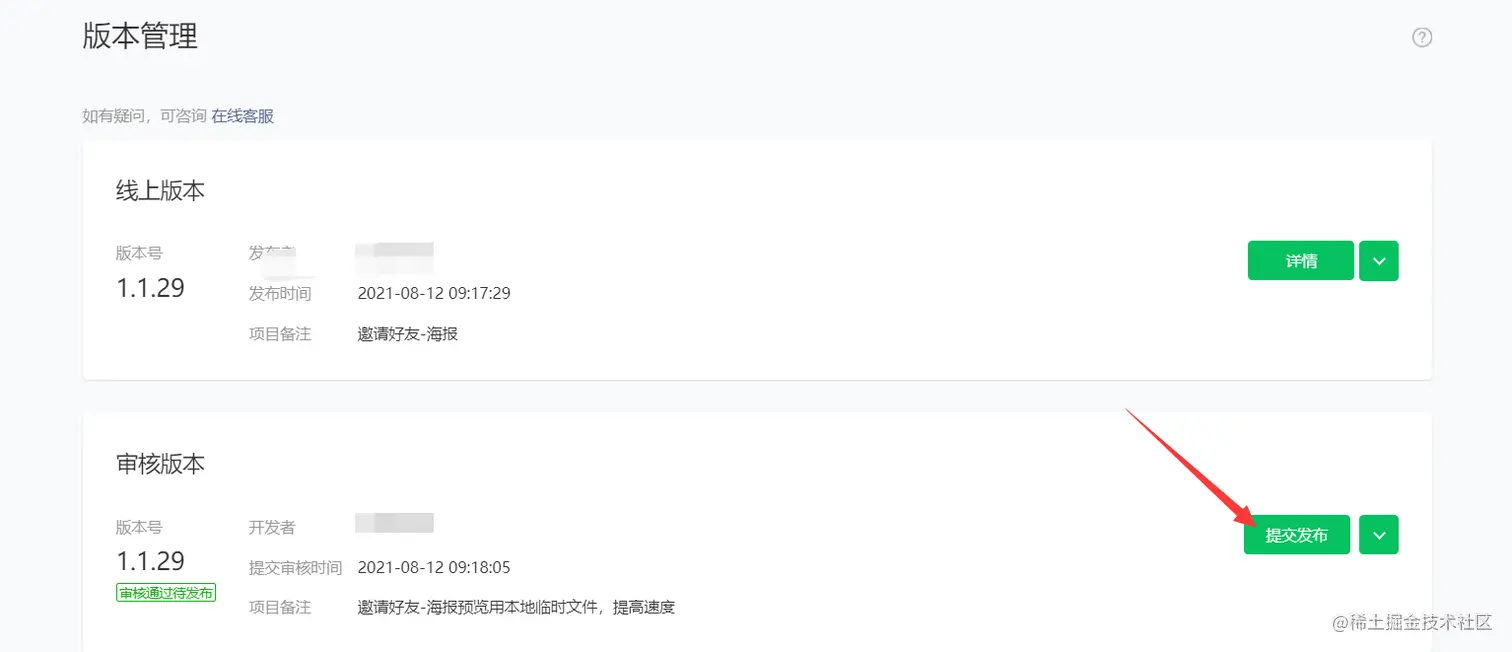Screen dimensions: 1512x652
Task: Click the blurred developer name in 审核版本
Action: click(394, 523)
